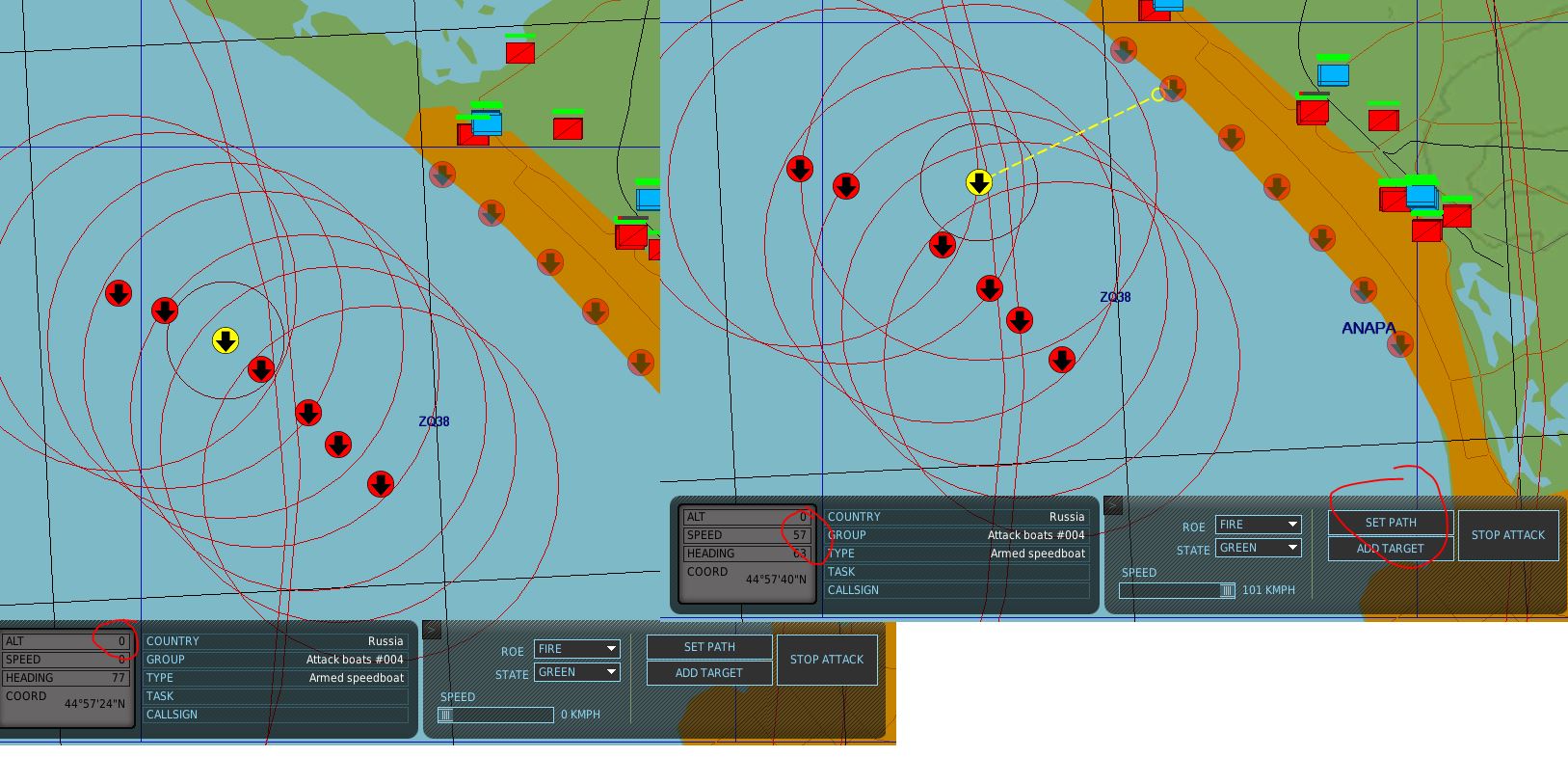
Task: Click northernmost greyed coastal boat in right map
Action: pos(1124,50)
